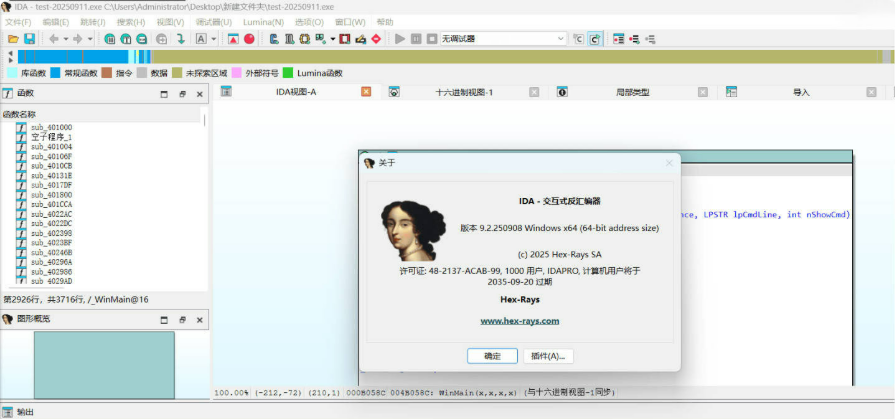The height and width of the screenshot is (419, 895).
Task: Click the jump back arrow in toolbar
Action: point(54,39)
